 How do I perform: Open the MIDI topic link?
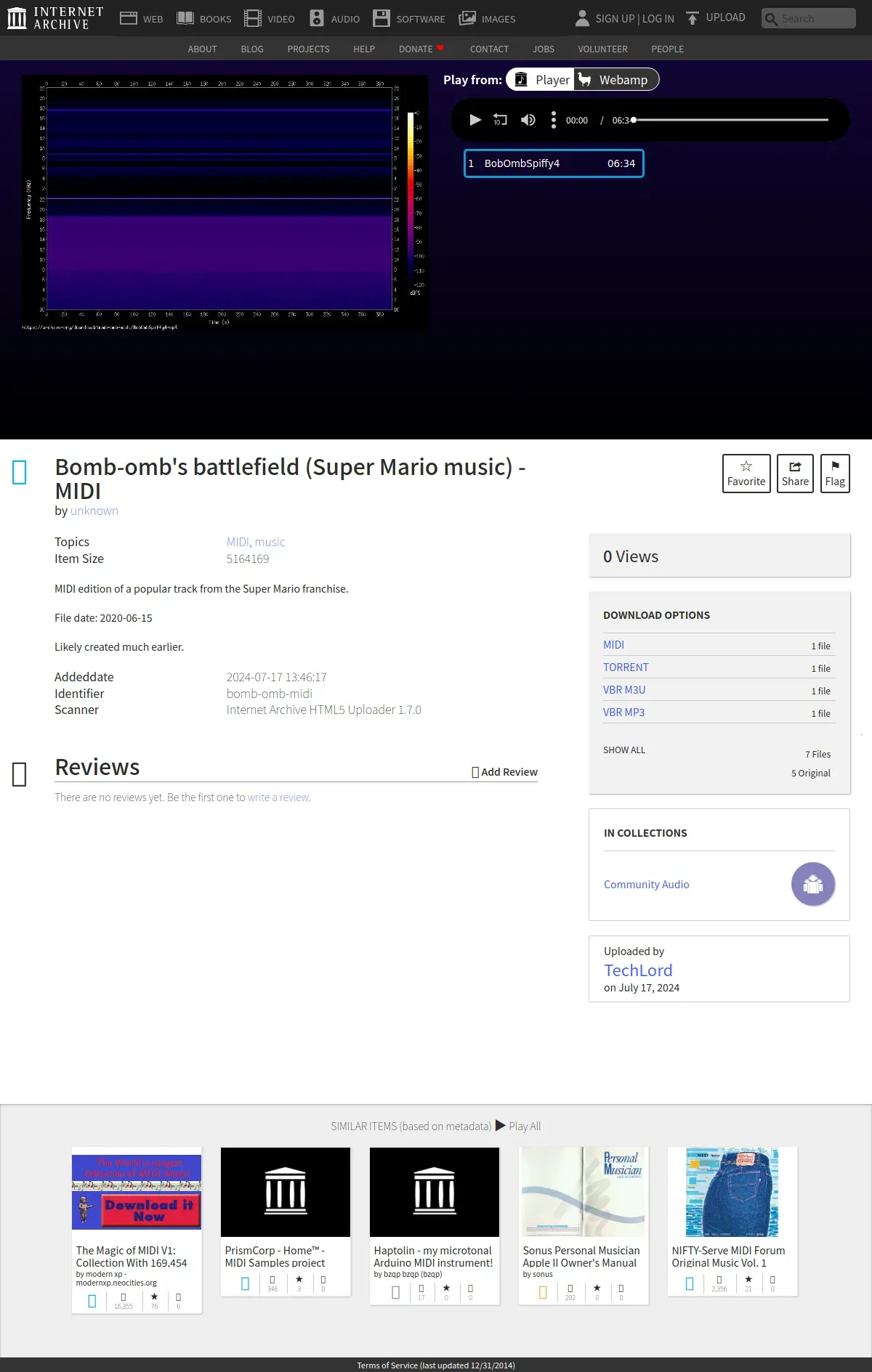click(238, 542)
